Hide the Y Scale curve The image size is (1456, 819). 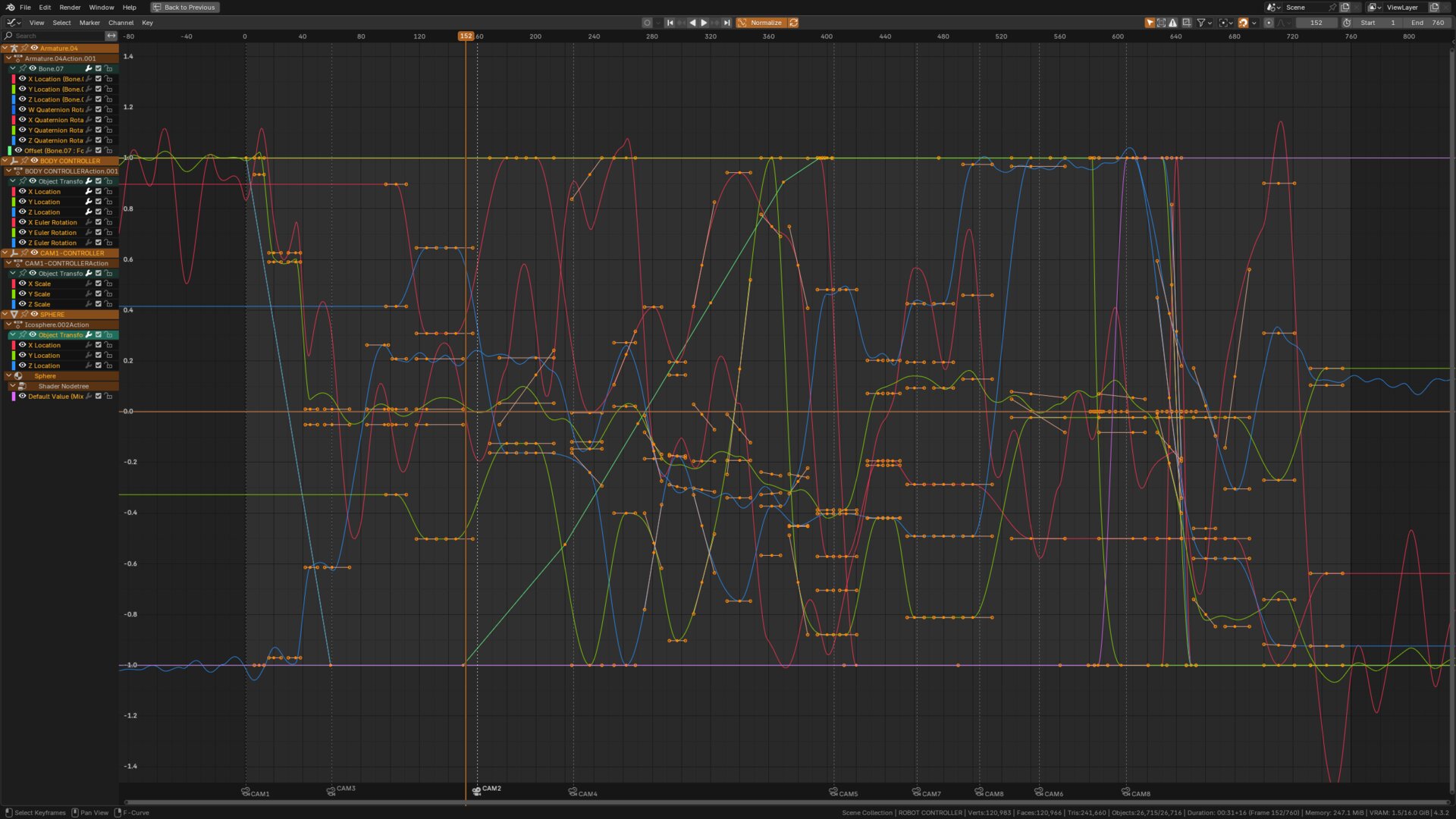(22, 293)
